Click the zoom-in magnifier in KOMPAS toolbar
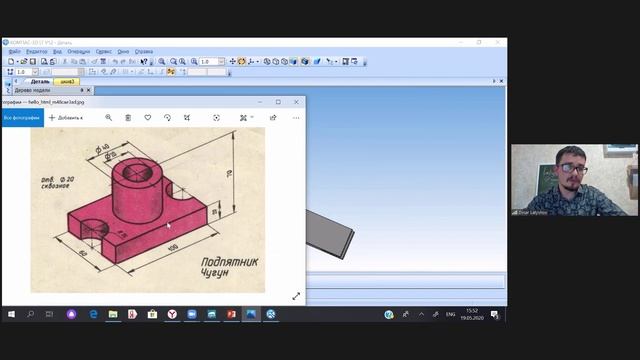Viewport: 640px width, 360px height. coord(162,62)
